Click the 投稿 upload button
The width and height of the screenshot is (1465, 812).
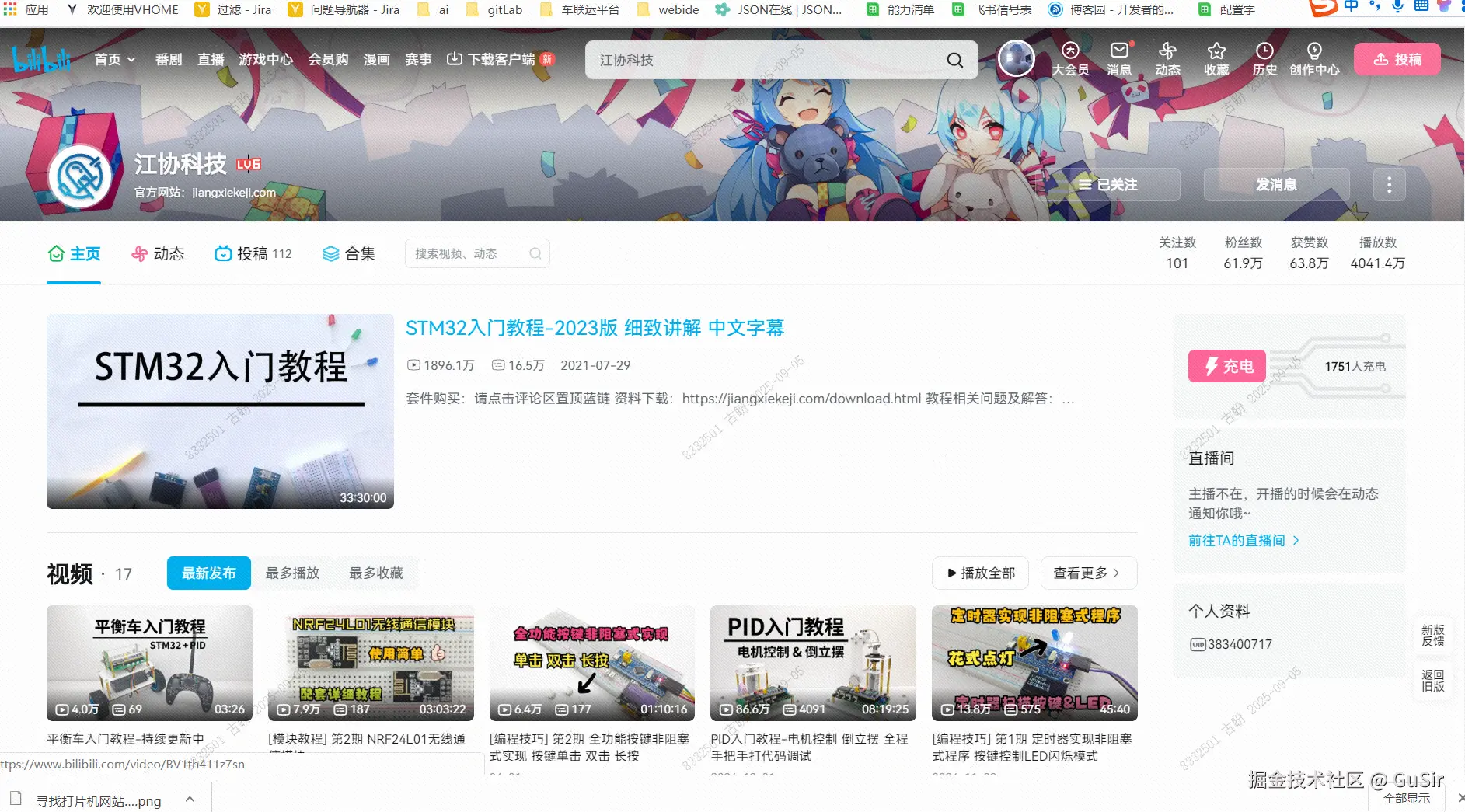[x=1397, y=59]
